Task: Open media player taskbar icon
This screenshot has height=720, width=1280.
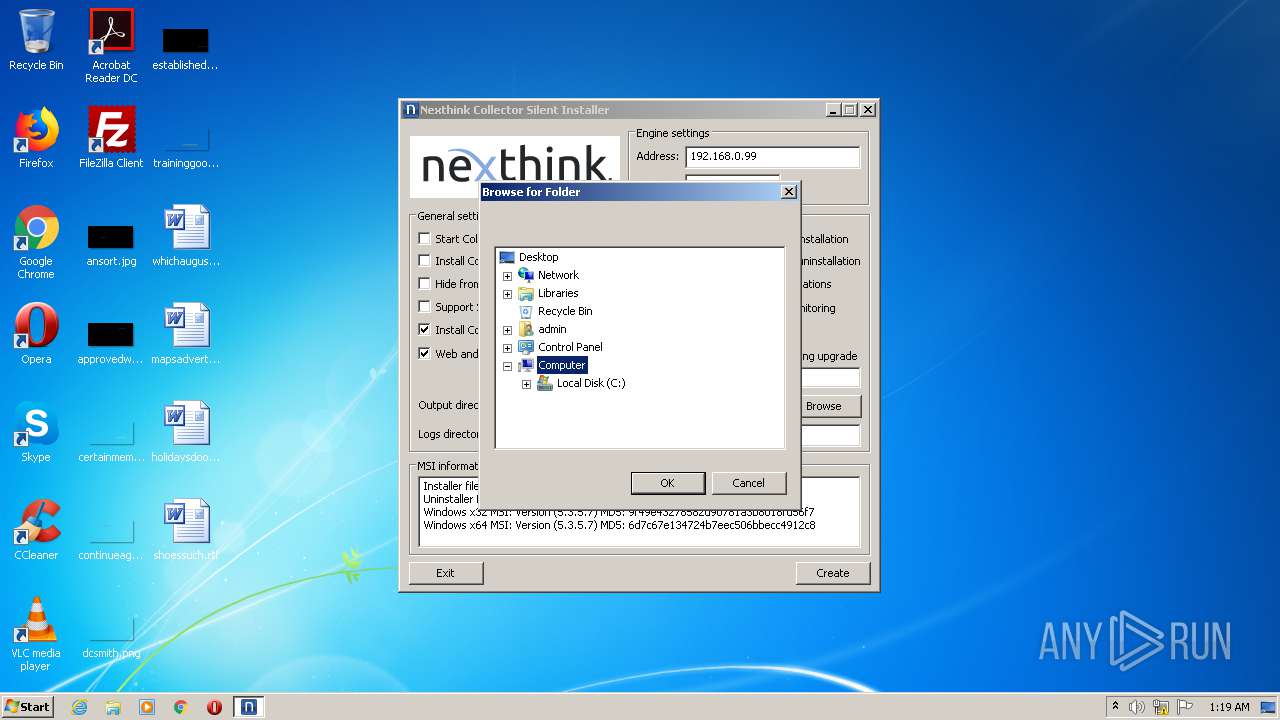Action: click(x=147, y=707)
